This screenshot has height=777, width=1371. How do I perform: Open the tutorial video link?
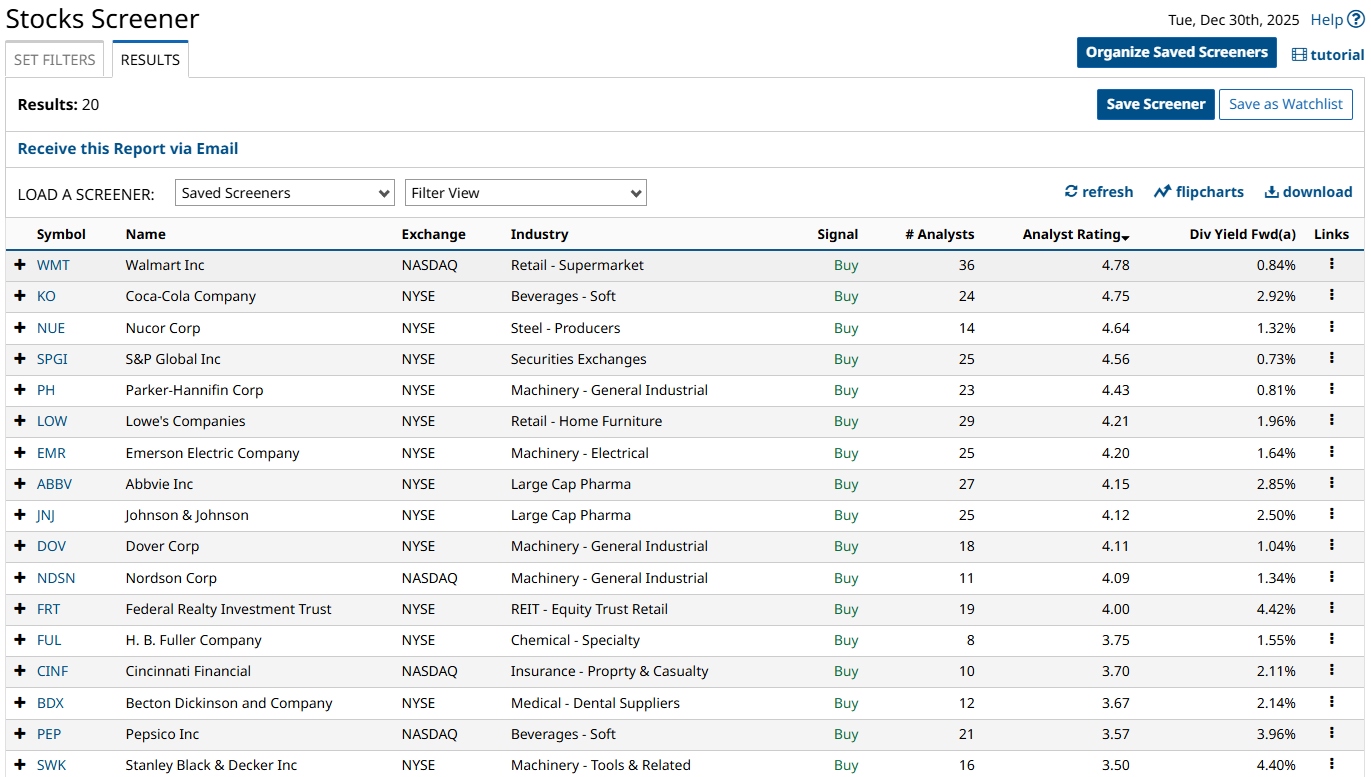[x=1328, y=55]
